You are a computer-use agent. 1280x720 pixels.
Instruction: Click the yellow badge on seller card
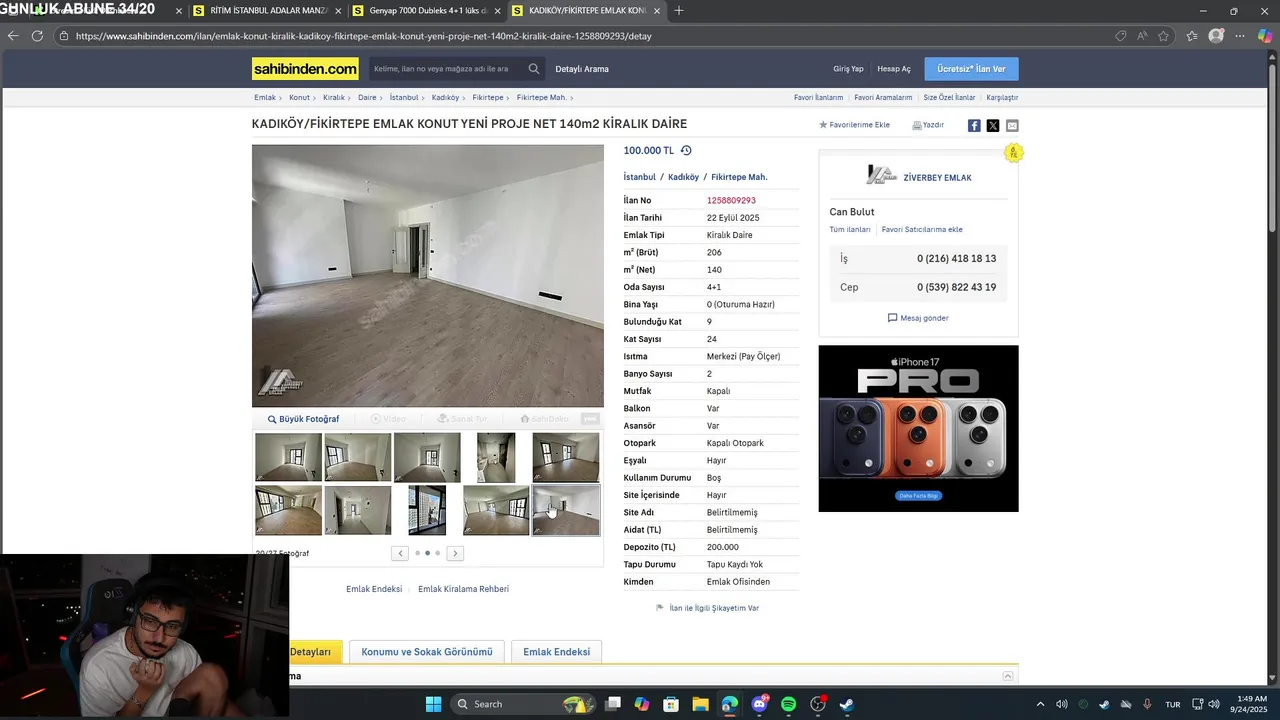pos(1014,153)
